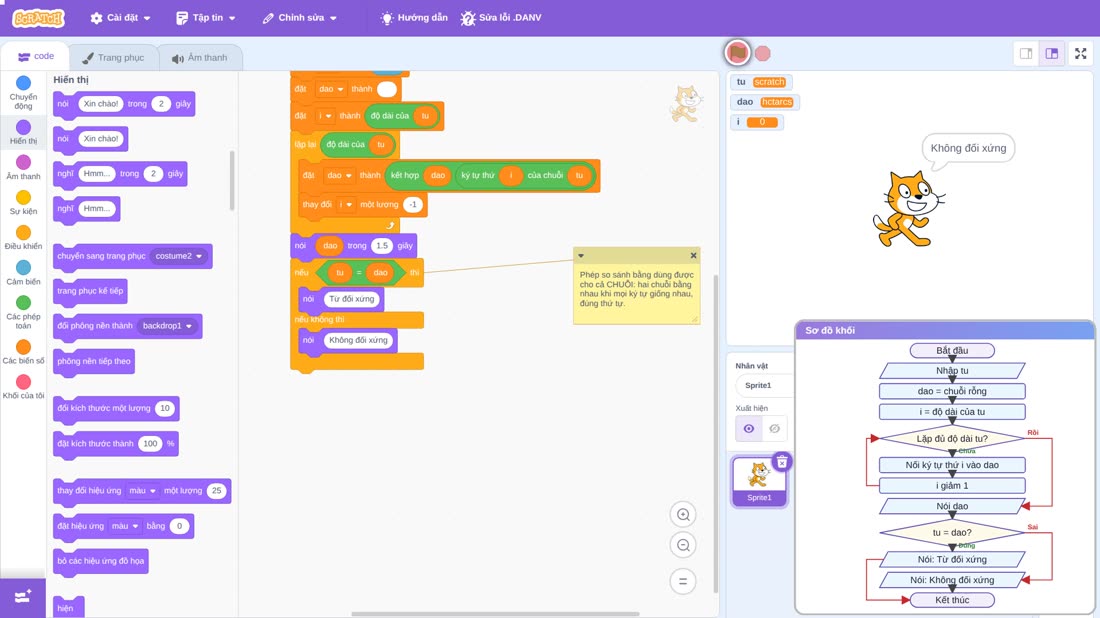Switch to the Âm thanh tab
1100x618 pixels.
click(x=200, y=58)
